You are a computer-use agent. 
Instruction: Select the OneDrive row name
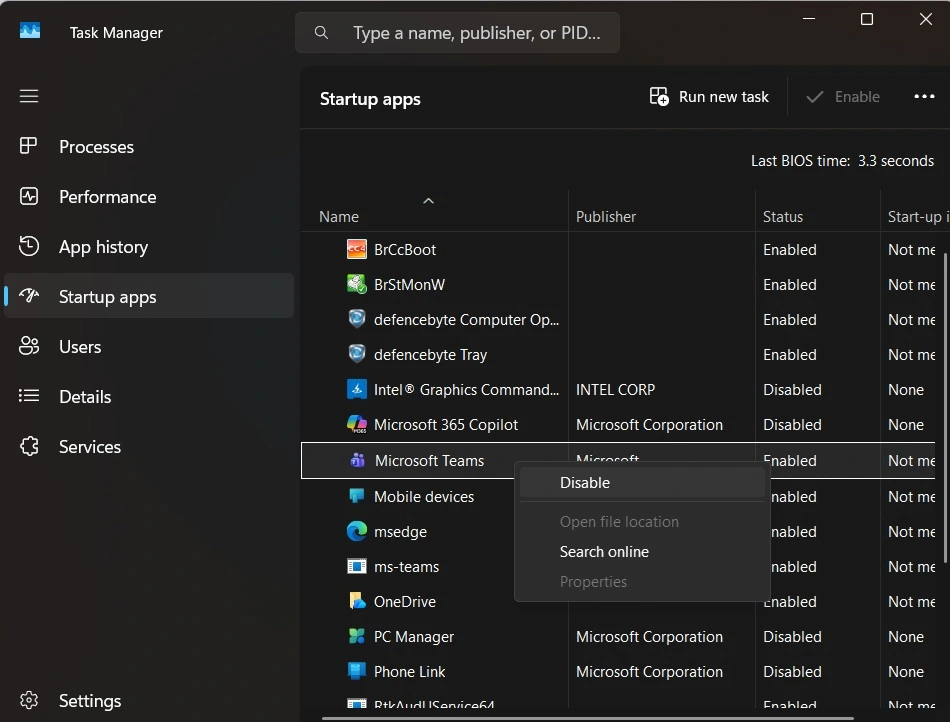click(405, 601)
